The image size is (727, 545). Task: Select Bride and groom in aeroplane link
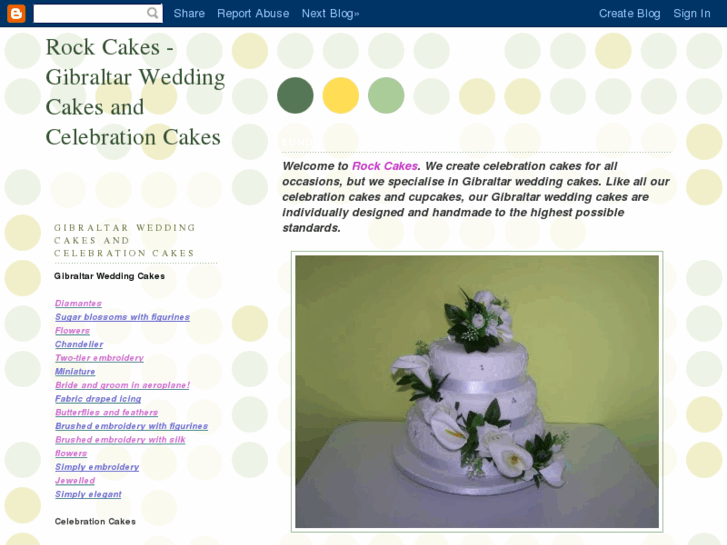pos(122,385)
